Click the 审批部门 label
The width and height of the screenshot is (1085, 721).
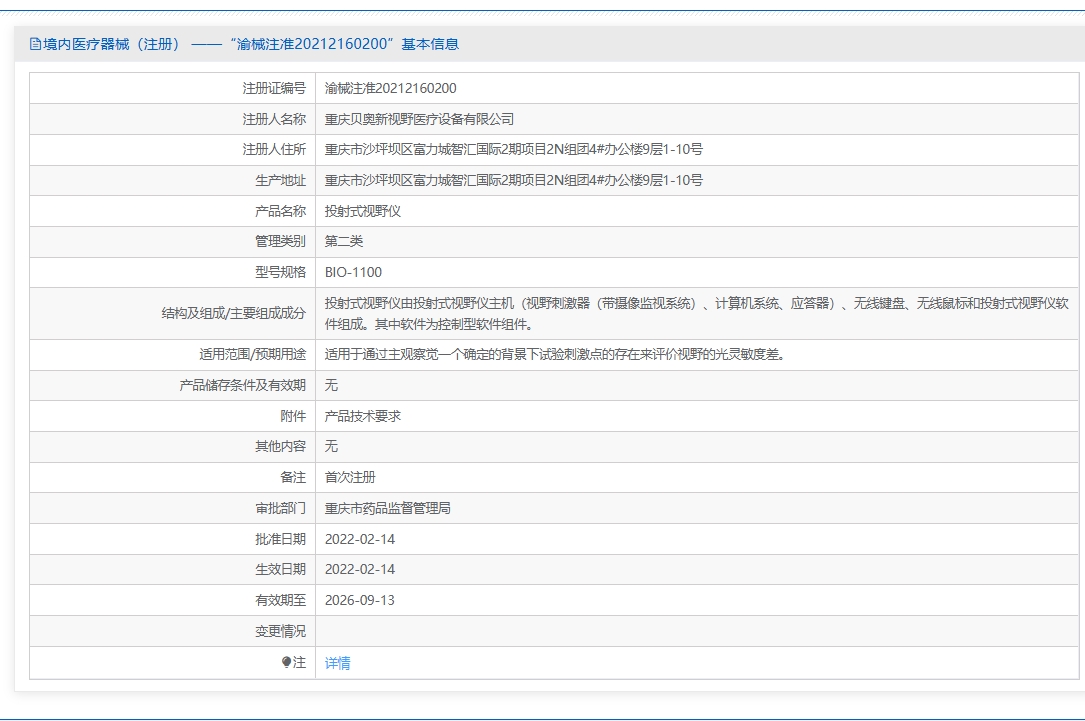[x=280, y=509]
